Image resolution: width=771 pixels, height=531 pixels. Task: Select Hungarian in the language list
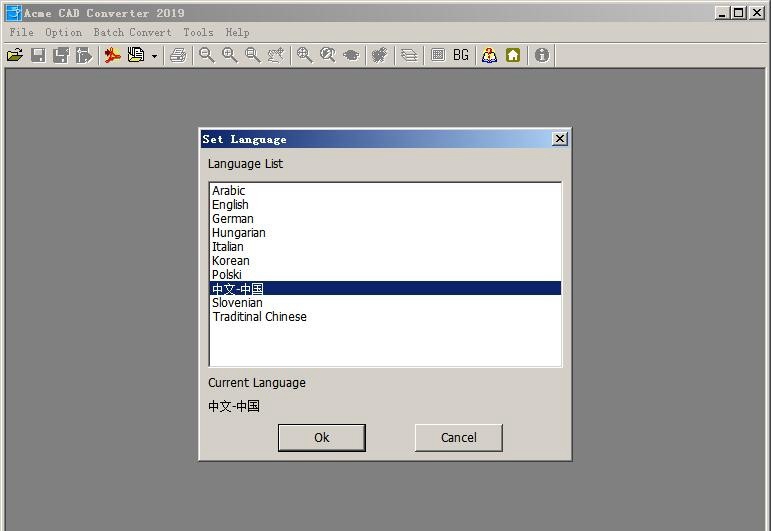pos(385,233)
